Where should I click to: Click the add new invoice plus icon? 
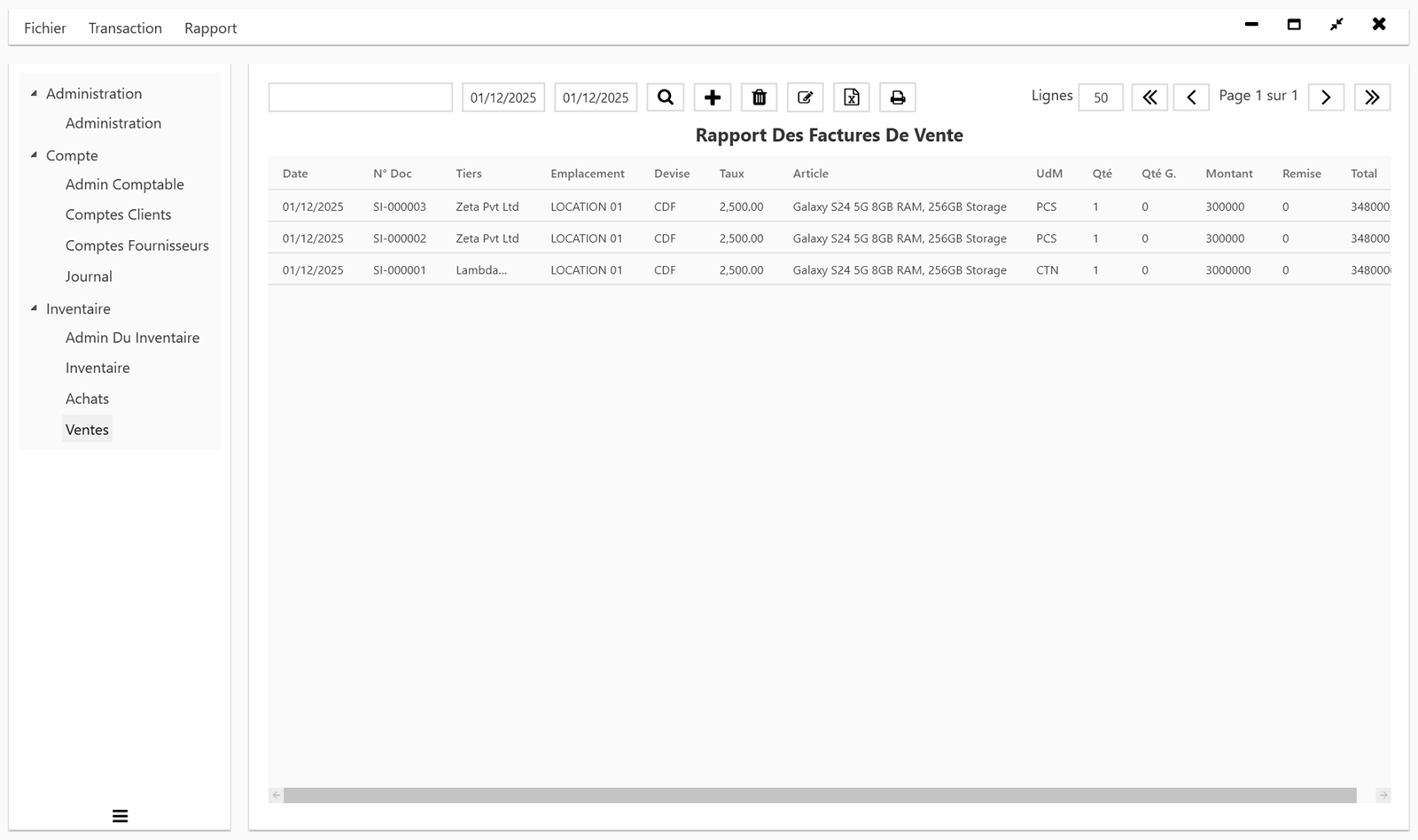[713, 97]
